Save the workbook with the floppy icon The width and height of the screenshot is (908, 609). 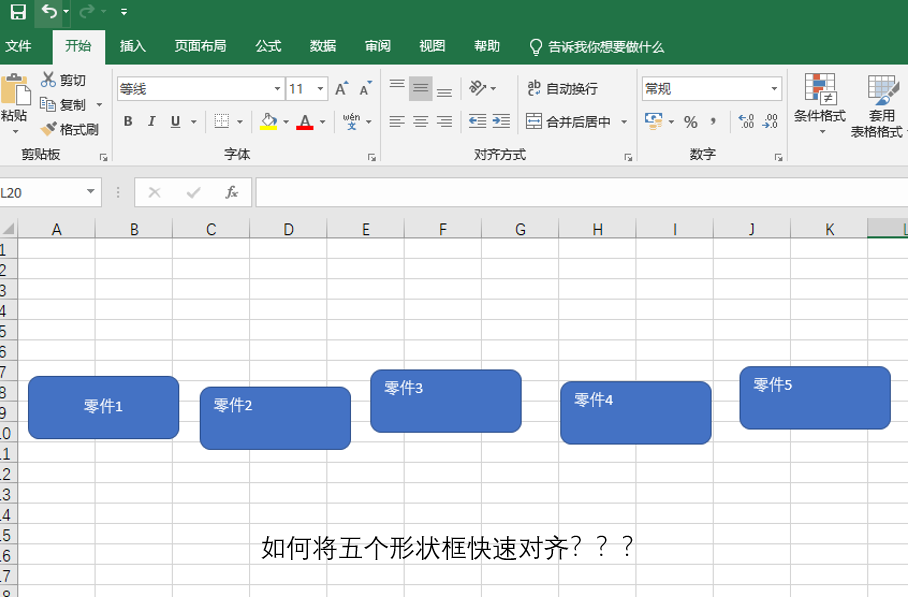(x=18, y=12)
